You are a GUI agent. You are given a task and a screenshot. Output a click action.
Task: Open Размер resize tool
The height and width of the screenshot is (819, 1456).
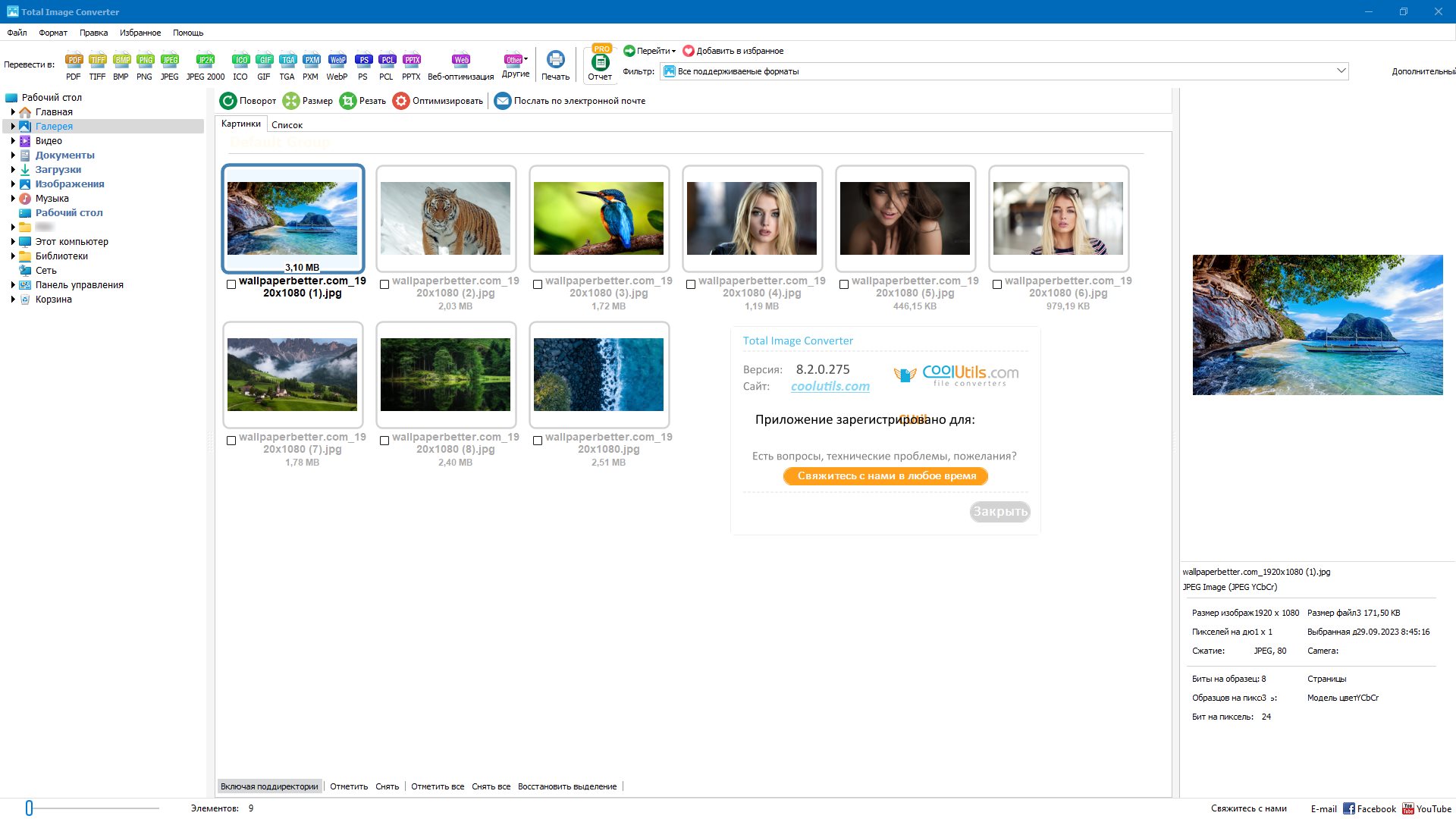(307, 101)
